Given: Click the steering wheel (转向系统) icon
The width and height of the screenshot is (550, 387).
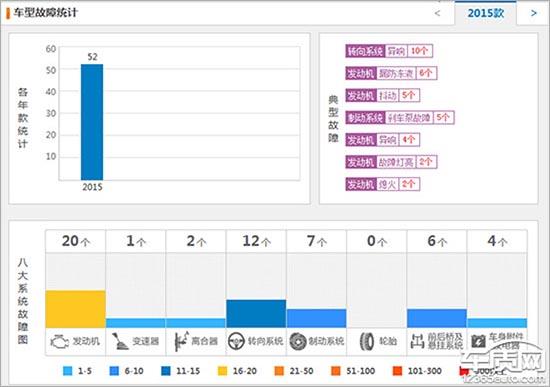Looking at the screenshot, I should pos(236,341).
